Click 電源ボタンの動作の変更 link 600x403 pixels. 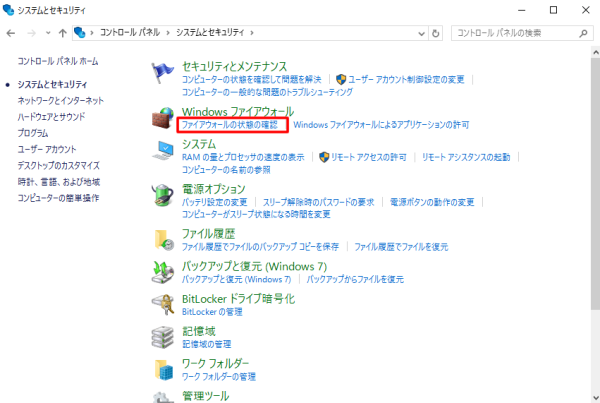pyautogui.click(x=432, y=202)
